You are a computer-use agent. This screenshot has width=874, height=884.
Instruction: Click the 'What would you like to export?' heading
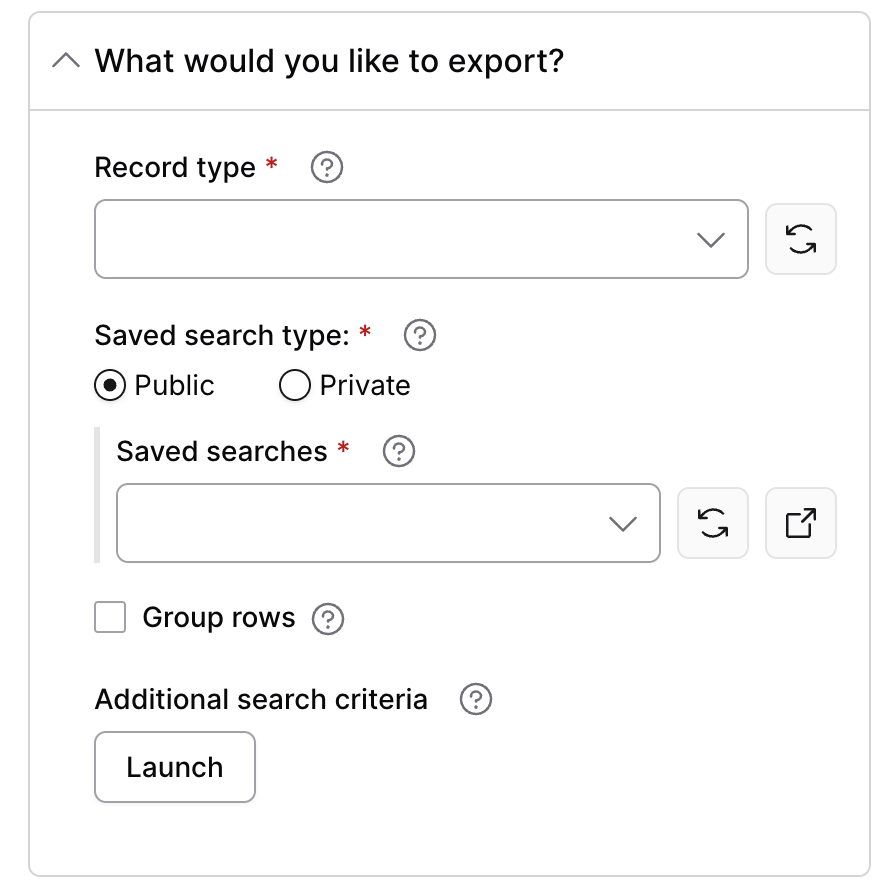tap(329, 61)
